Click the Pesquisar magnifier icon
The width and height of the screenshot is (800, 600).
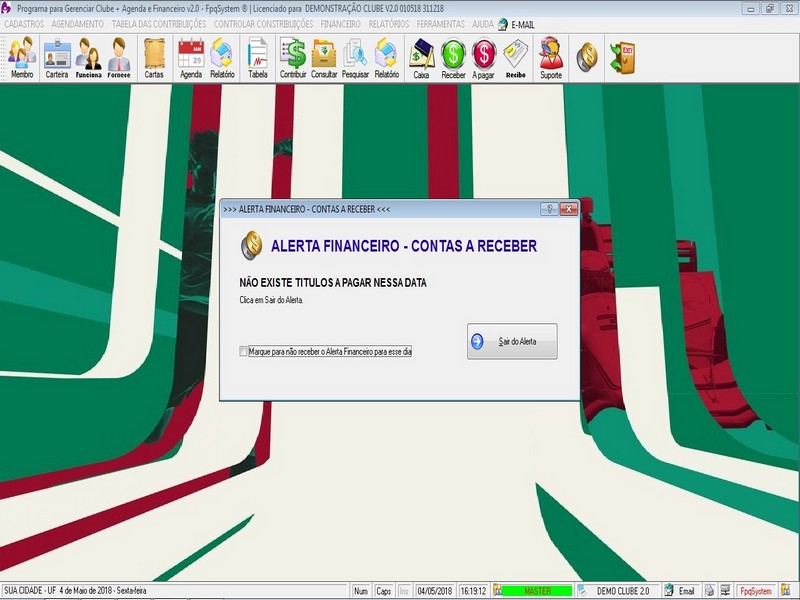point(355,58)
